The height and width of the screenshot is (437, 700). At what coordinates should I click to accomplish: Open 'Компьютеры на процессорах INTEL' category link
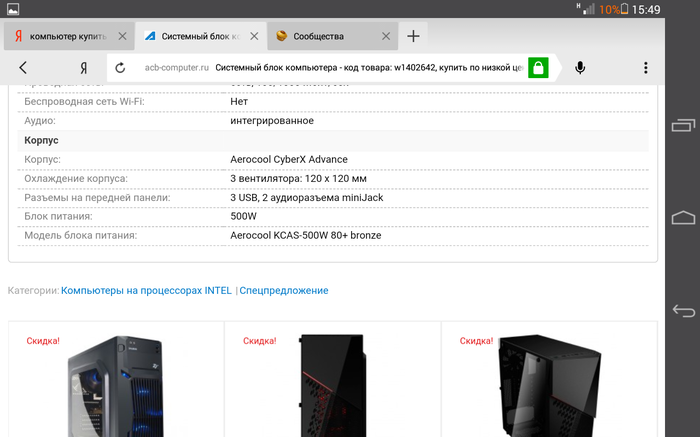146,291
